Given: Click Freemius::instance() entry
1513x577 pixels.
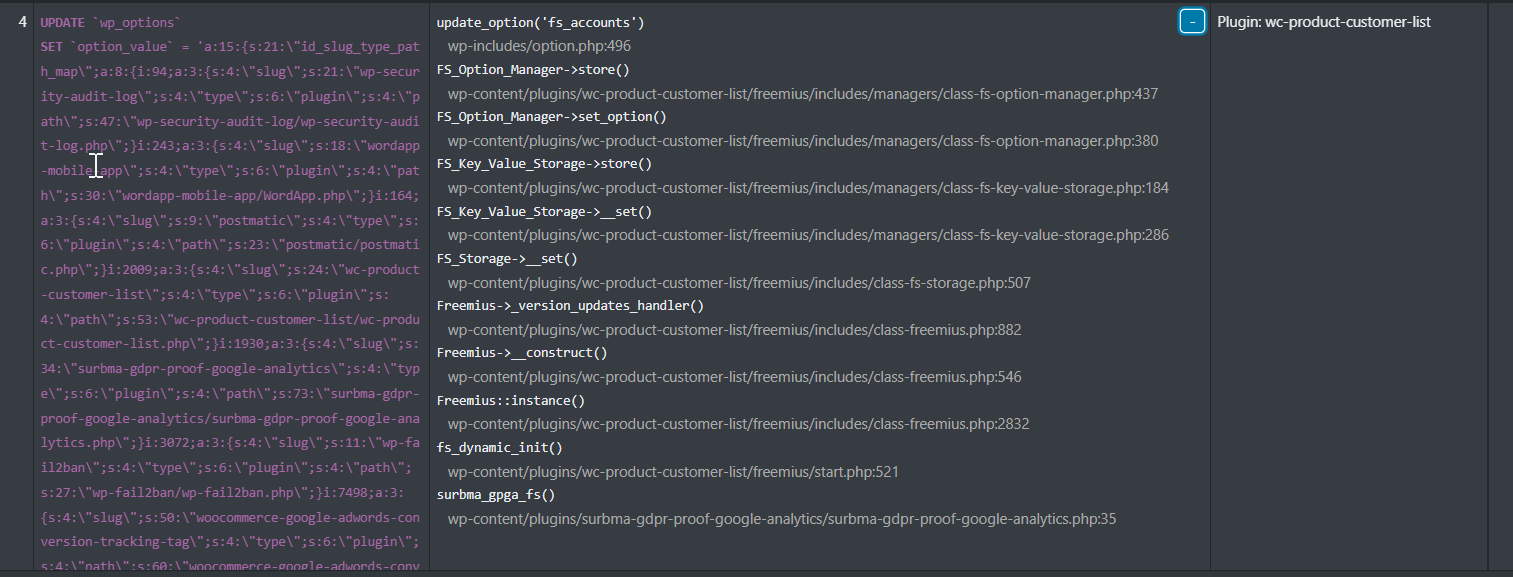Looking at the screenshot, I should [511, 400].
